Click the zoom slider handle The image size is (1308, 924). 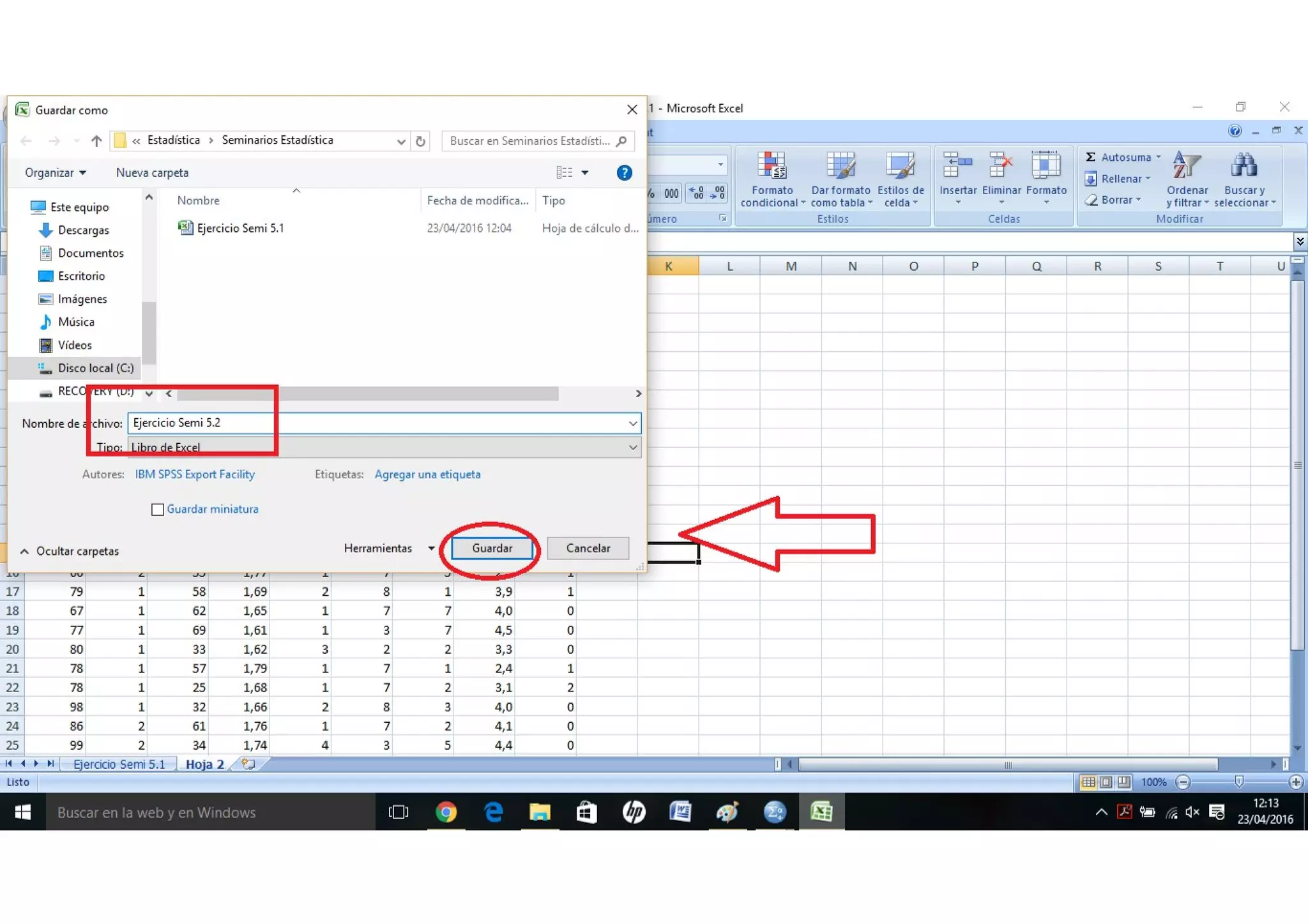(x=1239, y=782)
